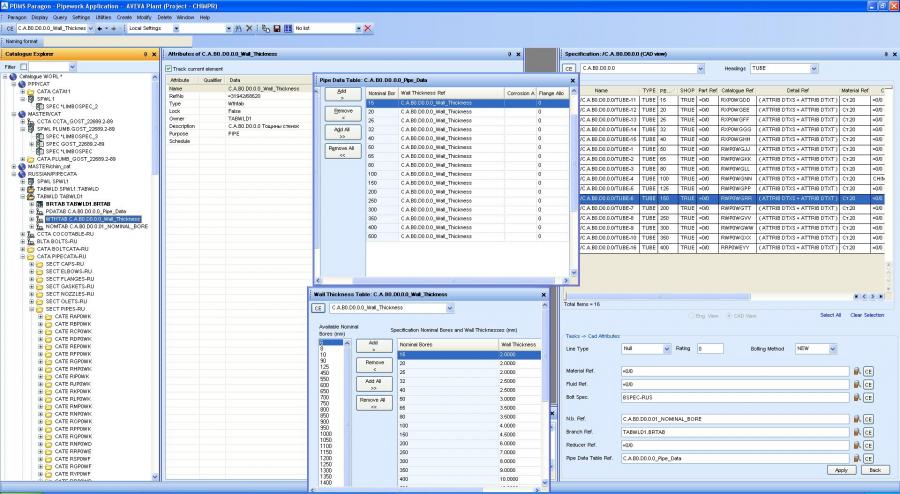900x494 pixels.
Task: Click the blue columns list icon
Action: 288,28
